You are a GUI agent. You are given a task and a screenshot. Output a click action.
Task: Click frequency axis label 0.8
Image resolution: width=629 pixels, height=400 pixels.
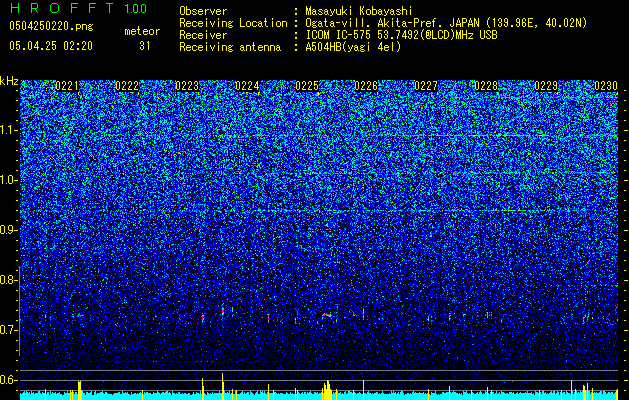pyautogui.click(x=9, y=280)
